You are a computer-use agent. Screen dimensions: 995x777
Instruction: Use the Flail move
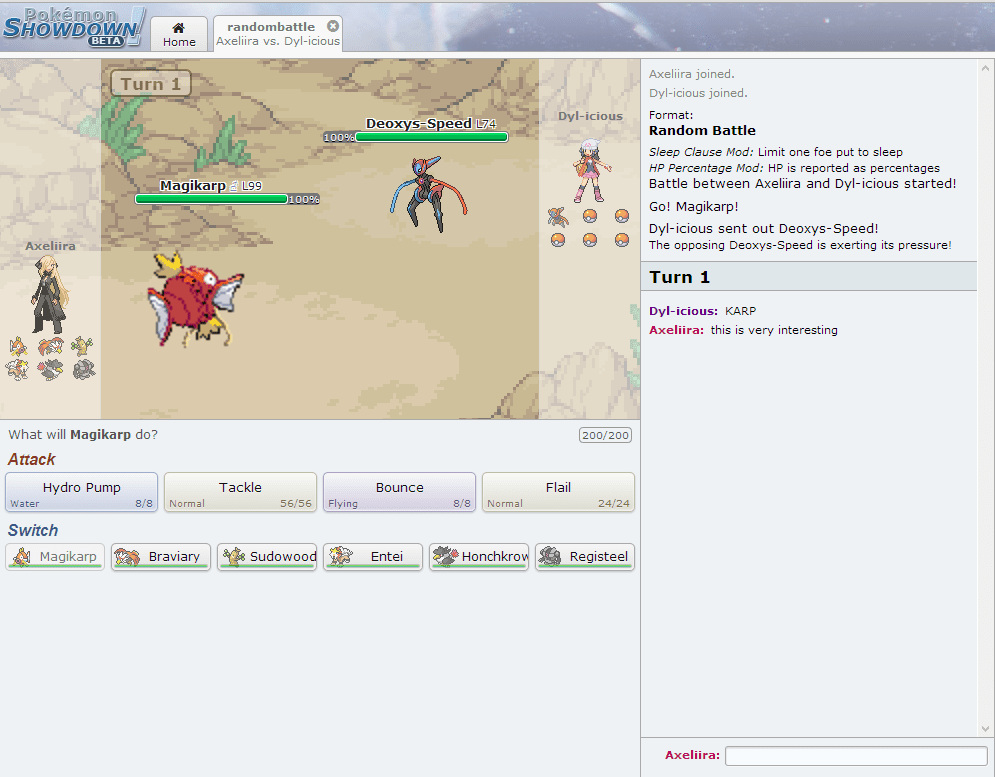pos(558,492)
